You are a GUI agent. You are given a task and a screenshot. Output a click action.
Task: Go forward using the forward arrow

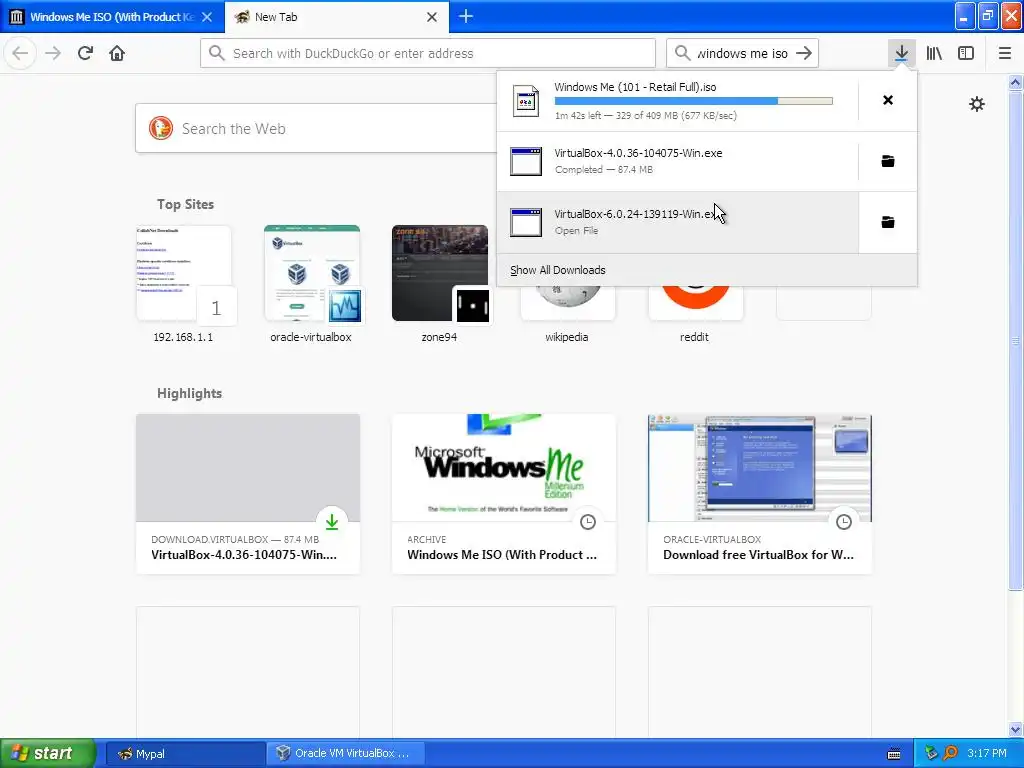pos(53,53)
